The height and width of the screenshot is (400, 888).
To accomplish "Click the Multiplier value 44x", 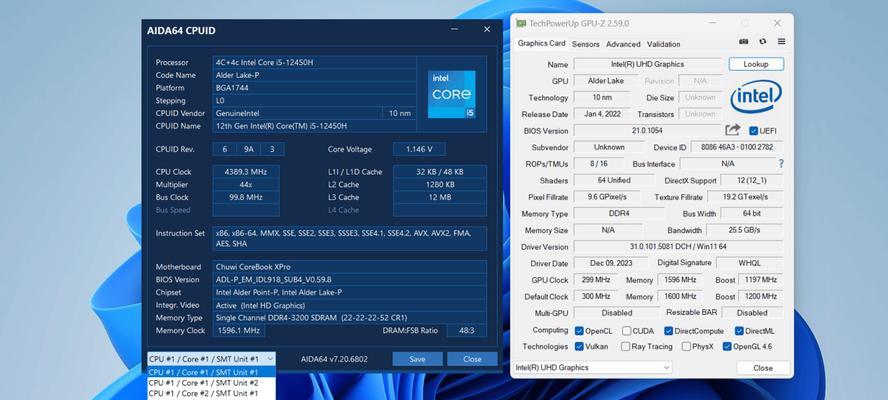I will click(x=246, y=184).
